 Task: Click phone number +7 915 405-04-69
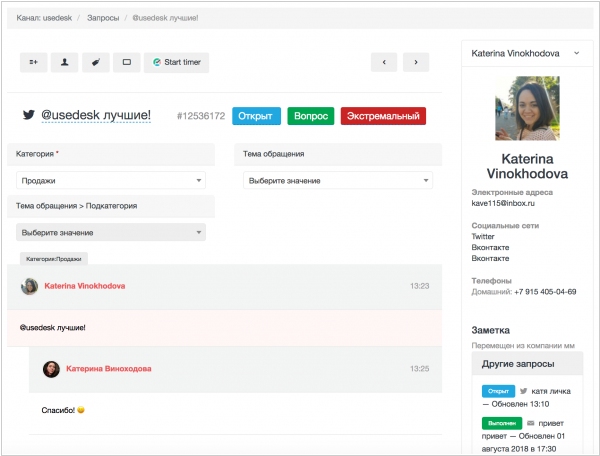click(545, 292)
